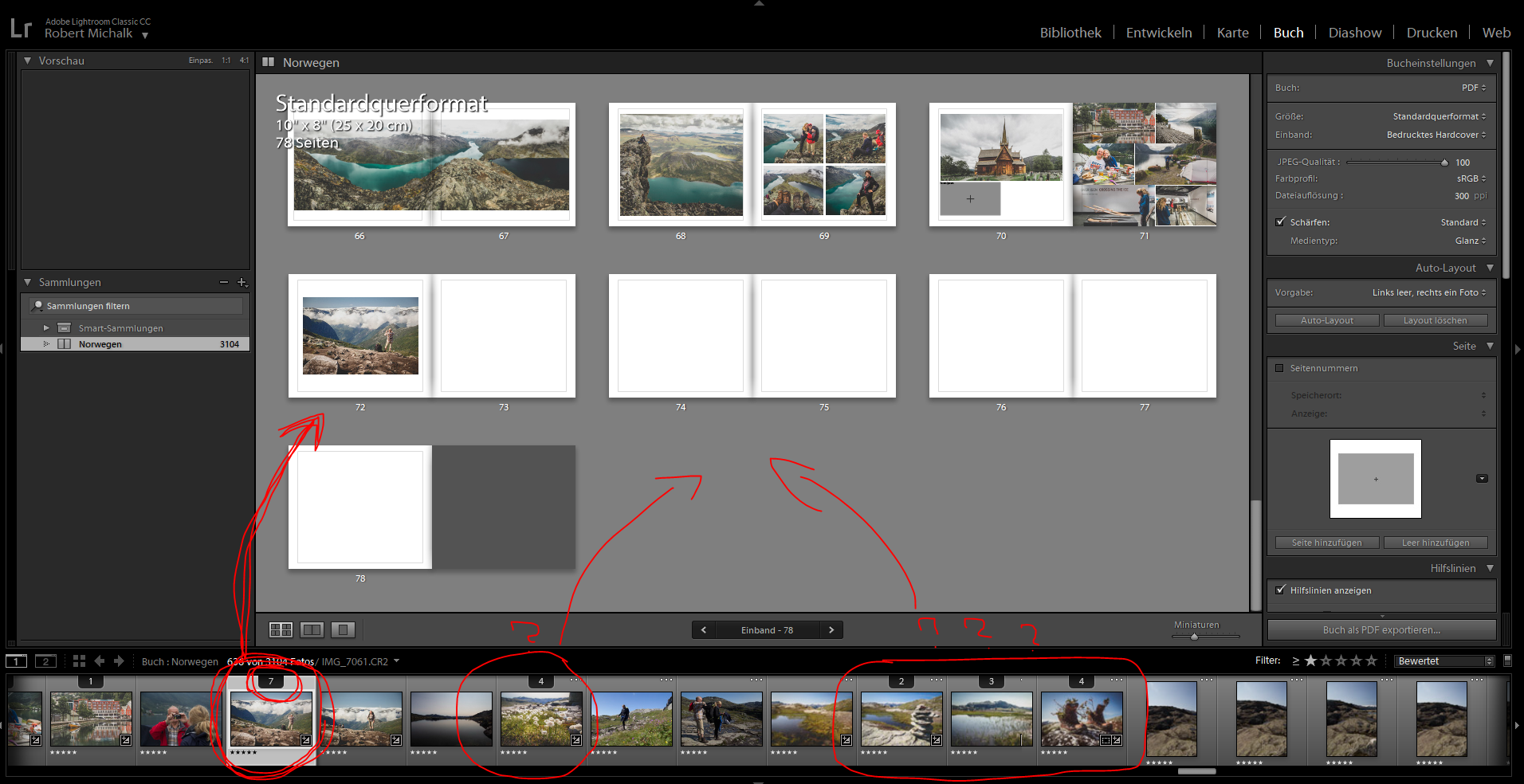Collapse Hilfslinien panel triangle
This screenshot has width=1524, height=784.
tap(1490, 568)
